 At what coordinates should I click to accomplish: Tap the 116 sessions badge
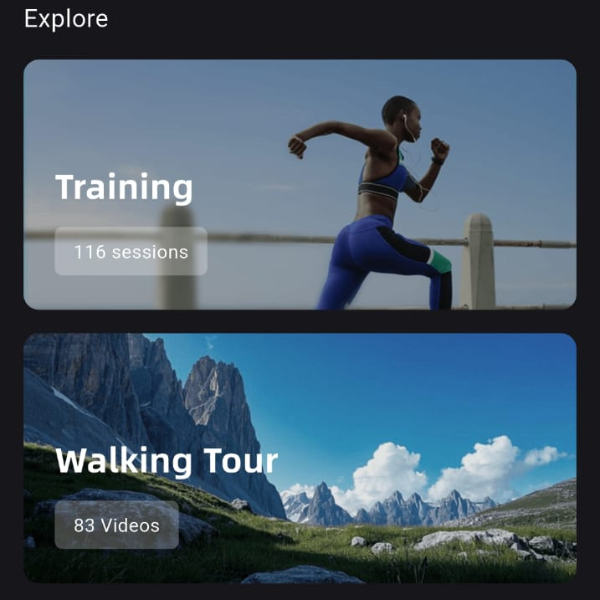coord(131,251)
